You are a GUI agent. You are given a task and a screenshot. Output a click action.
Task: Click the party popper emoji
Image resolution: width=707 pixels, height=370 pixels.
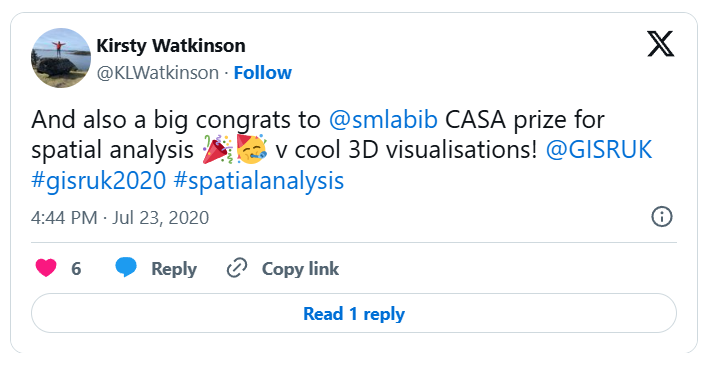click(217, 149)
